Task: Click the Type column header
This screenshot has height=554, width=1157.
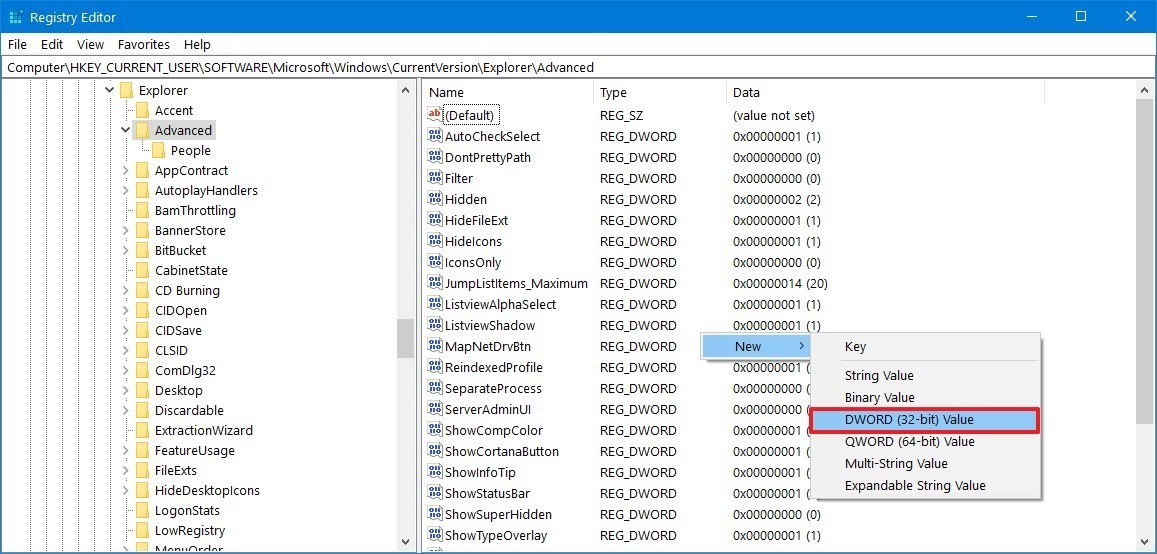Action: (658, 92)
